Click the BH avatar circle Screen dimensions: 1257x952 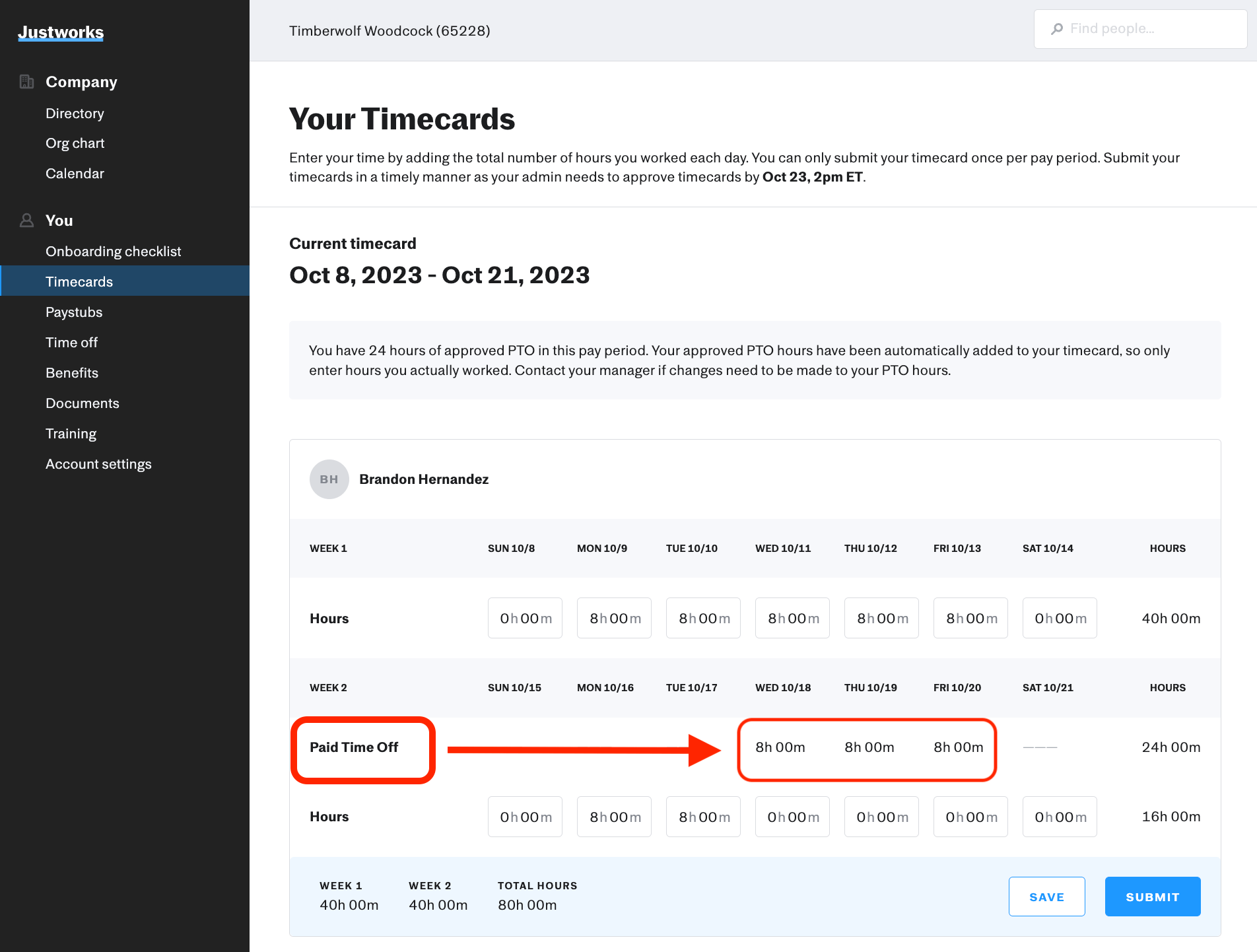point(329,479)
